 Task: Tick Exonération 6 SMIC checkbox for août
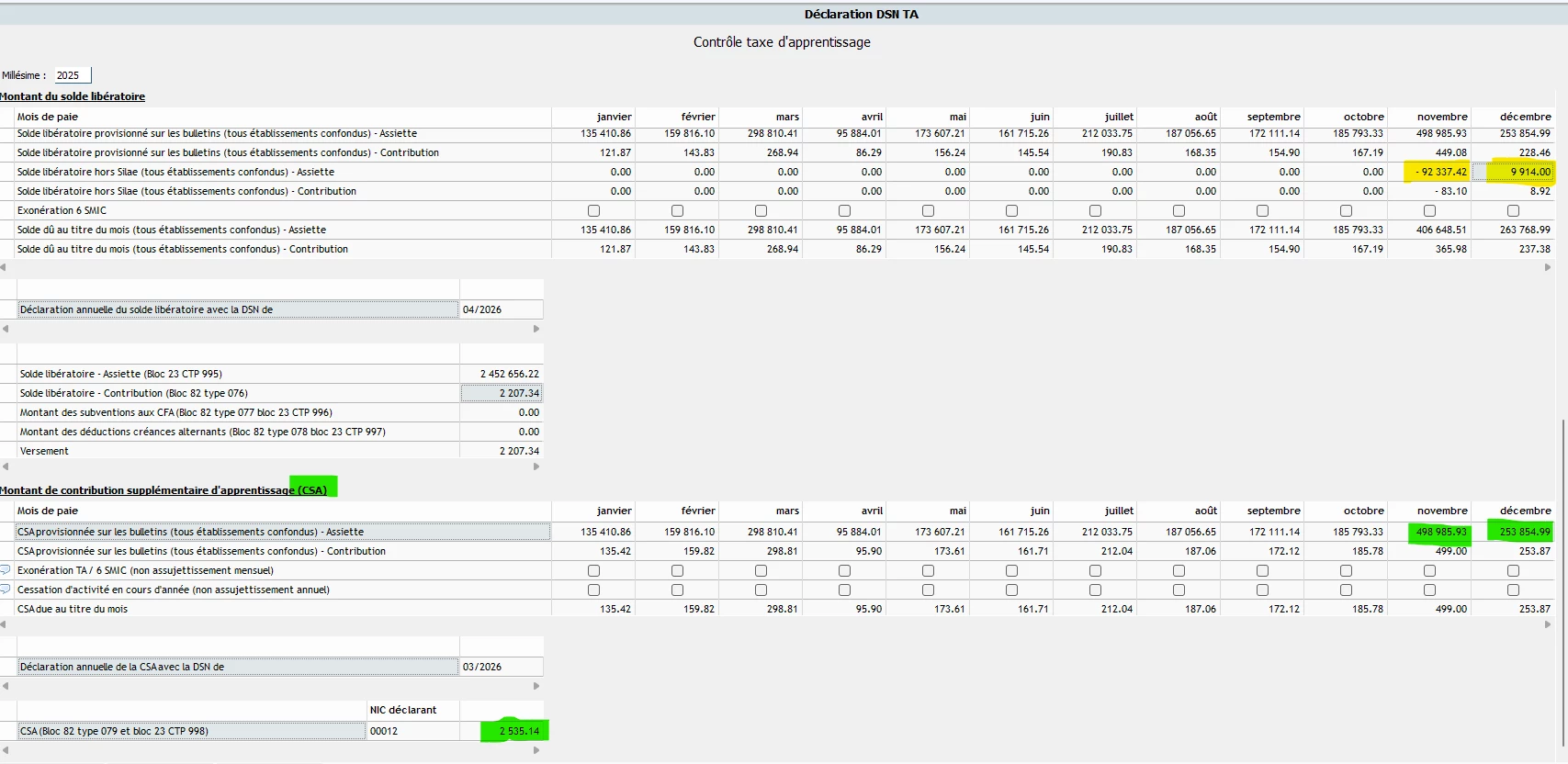[1179, 210]
